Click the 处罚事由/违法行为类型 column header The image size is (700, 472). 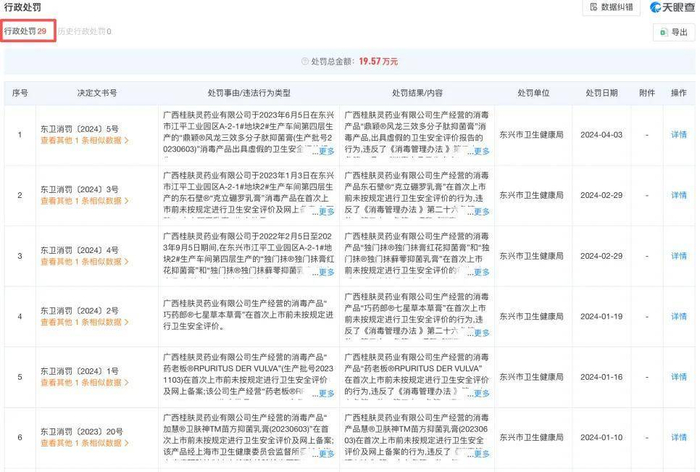coord(249,93)
